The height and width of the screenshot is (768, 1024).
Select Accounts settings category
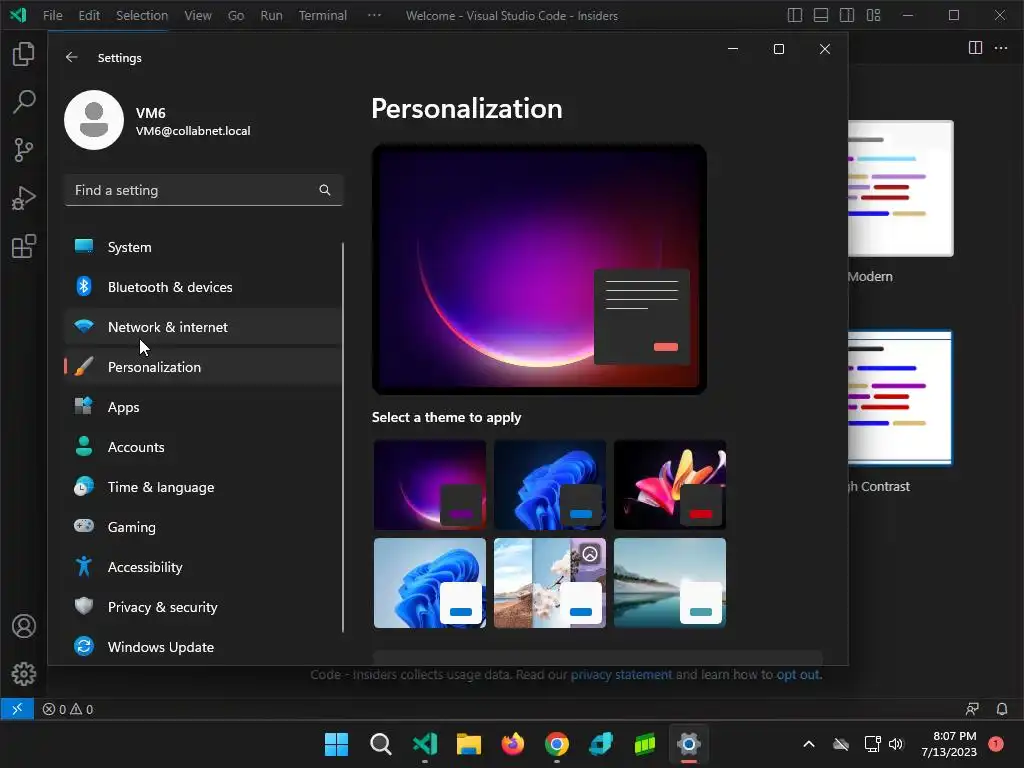(202, 447)
